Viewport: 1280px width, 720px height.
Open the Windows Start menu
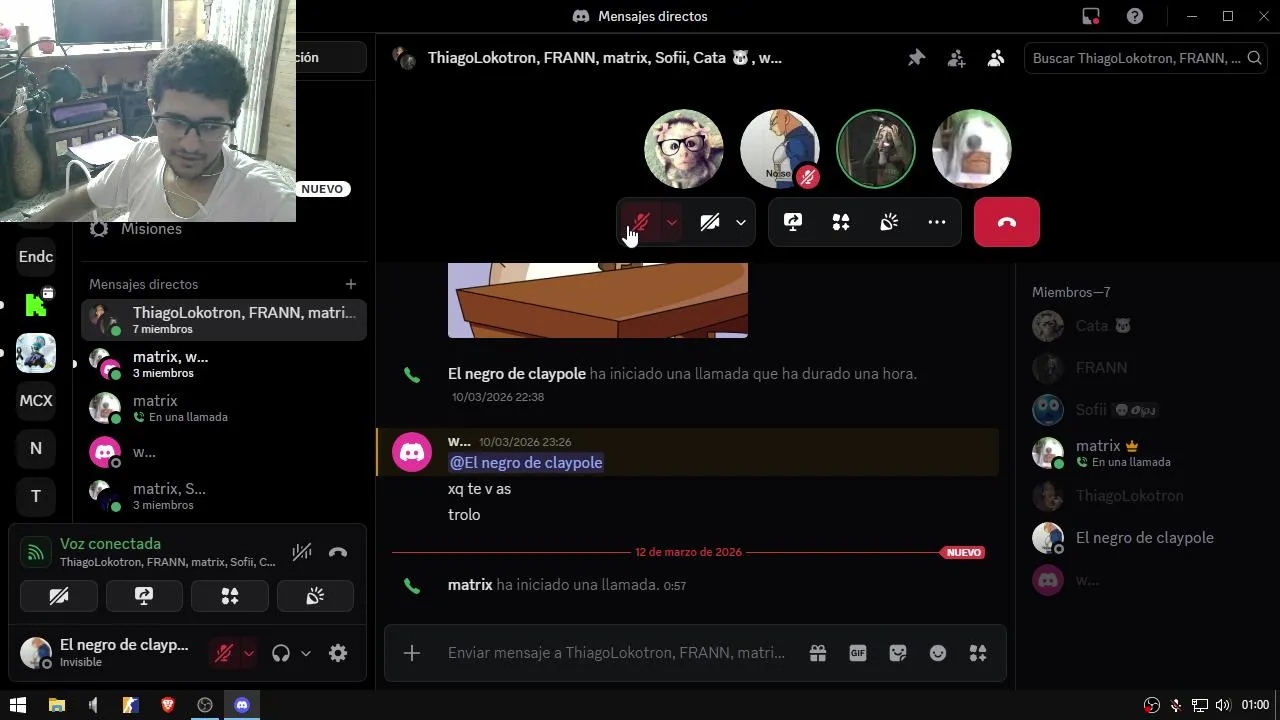18,705
